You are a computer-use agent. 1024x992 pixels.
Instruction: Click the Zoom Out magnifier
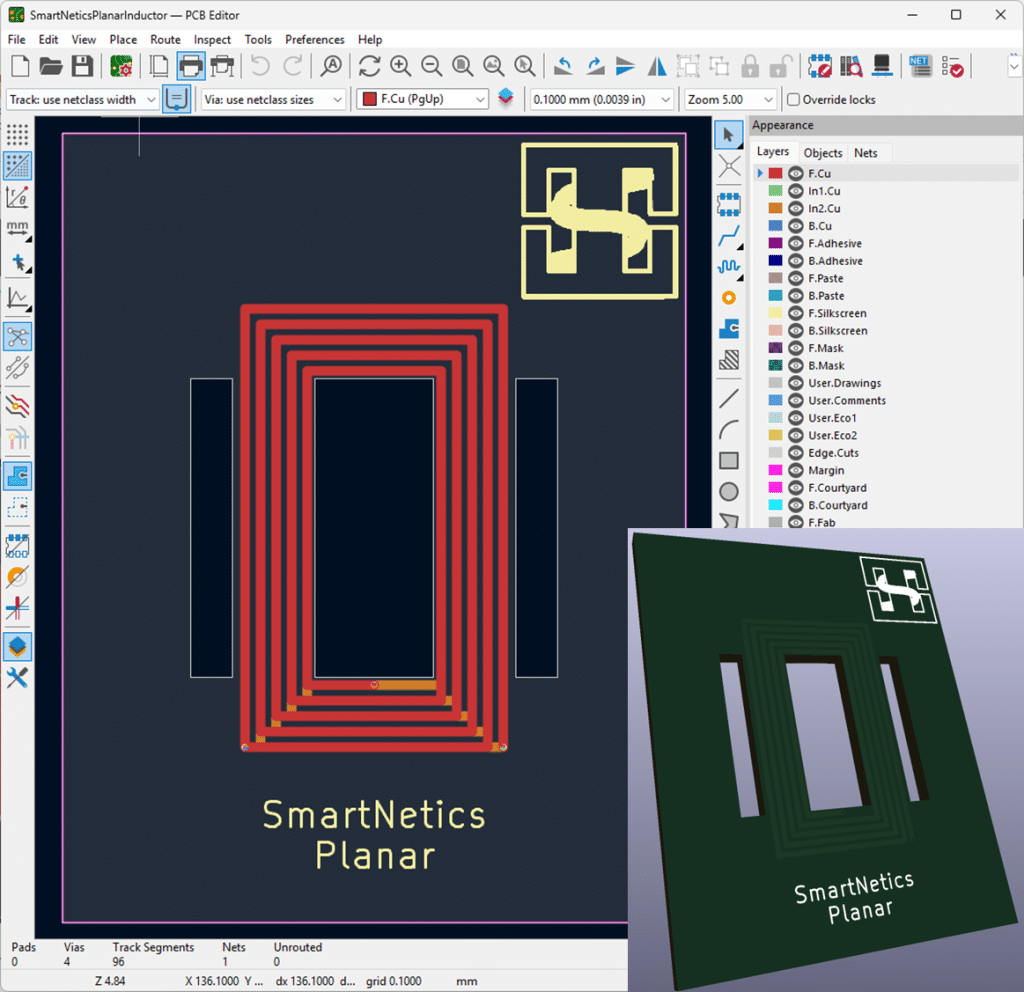point(432,66)
